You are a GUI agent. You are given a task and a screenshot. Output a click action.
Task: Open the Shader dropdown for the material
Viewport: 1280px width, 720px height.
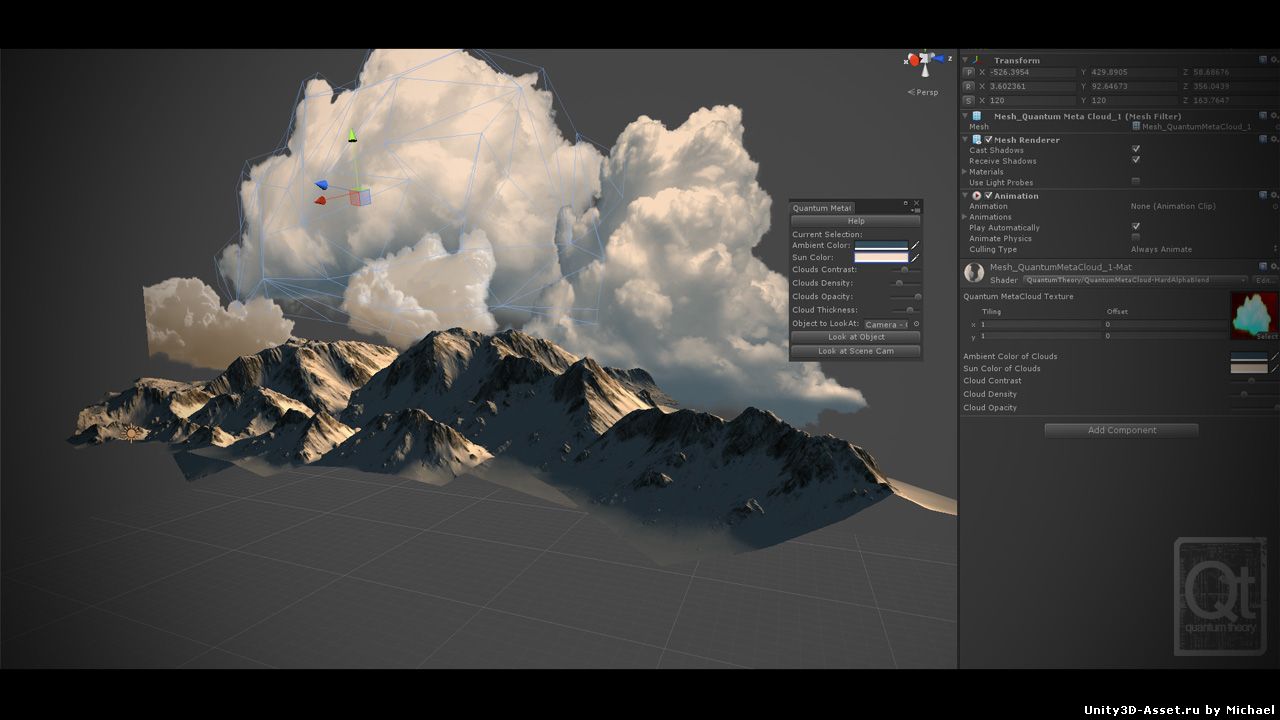tap(1135, 280)
